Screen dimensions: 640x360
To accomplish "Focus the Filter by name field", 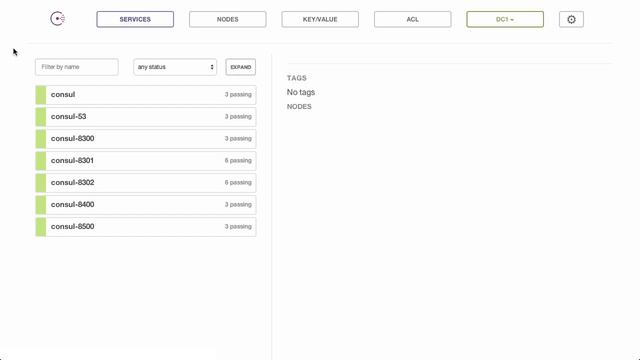I will [x=77, y=67].
